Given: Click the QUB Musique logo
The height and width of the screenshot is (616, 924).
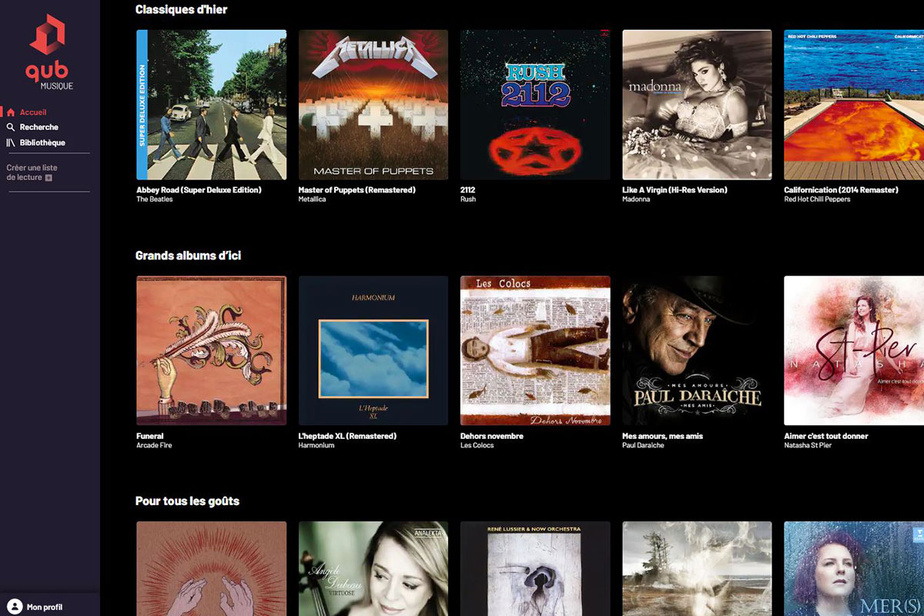Looking at the screenshot, I should point(49,52).
